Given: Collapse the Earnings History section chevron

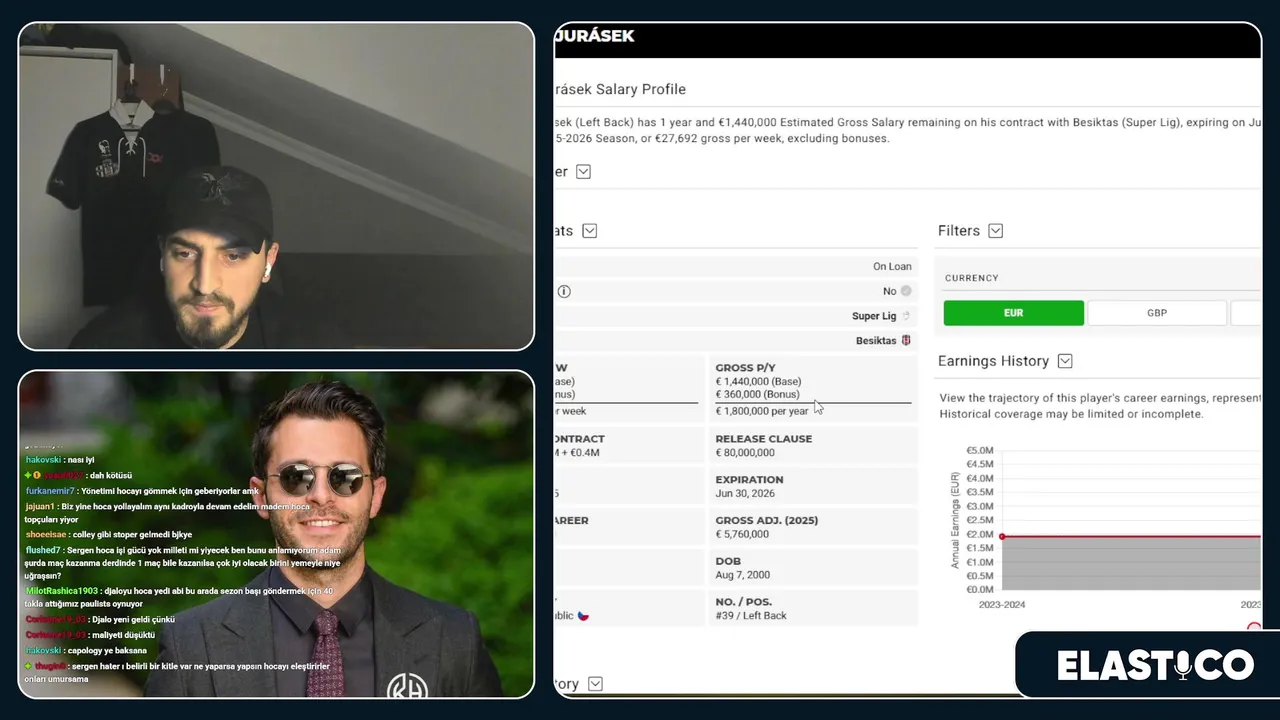Looking at the screenshot, I should pos(1065,361).
